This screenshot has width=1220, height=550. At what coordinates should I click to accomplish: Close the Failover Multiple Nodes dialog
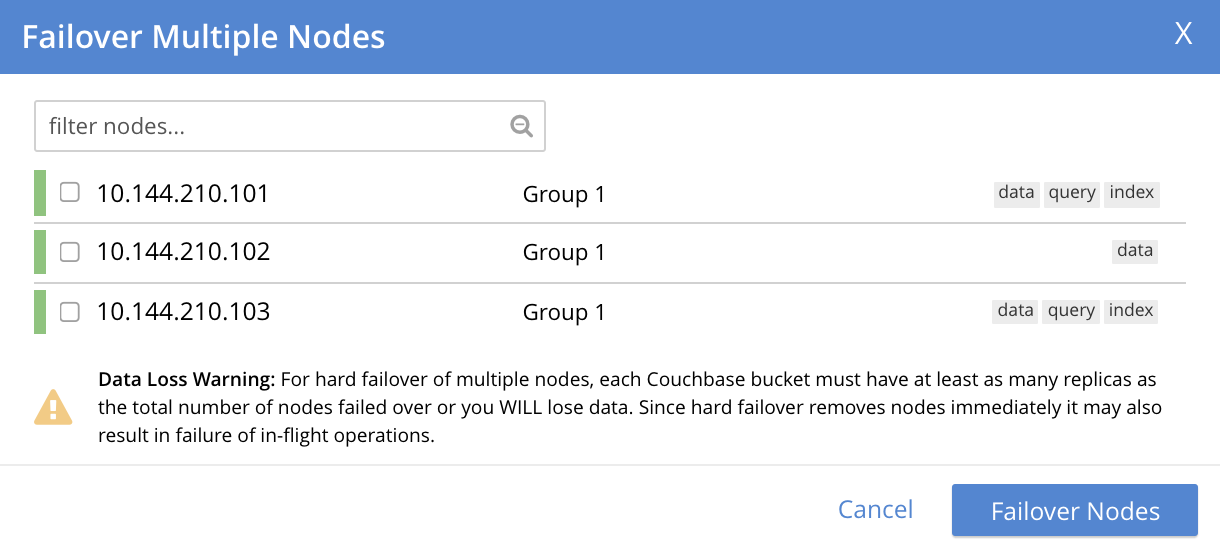(x=1183, y=35)
